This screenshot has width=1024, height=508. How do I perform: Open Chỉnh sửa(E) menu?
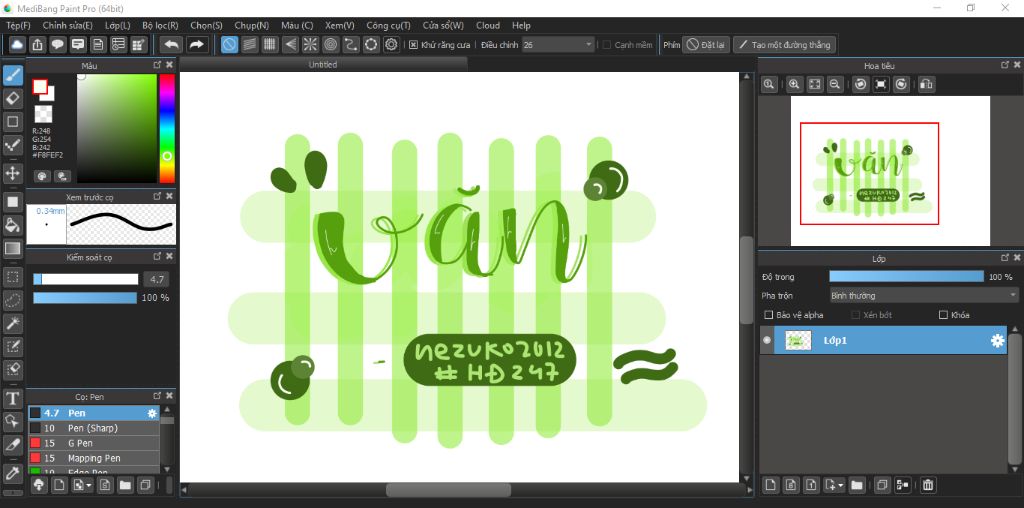(x=67, y=25)
